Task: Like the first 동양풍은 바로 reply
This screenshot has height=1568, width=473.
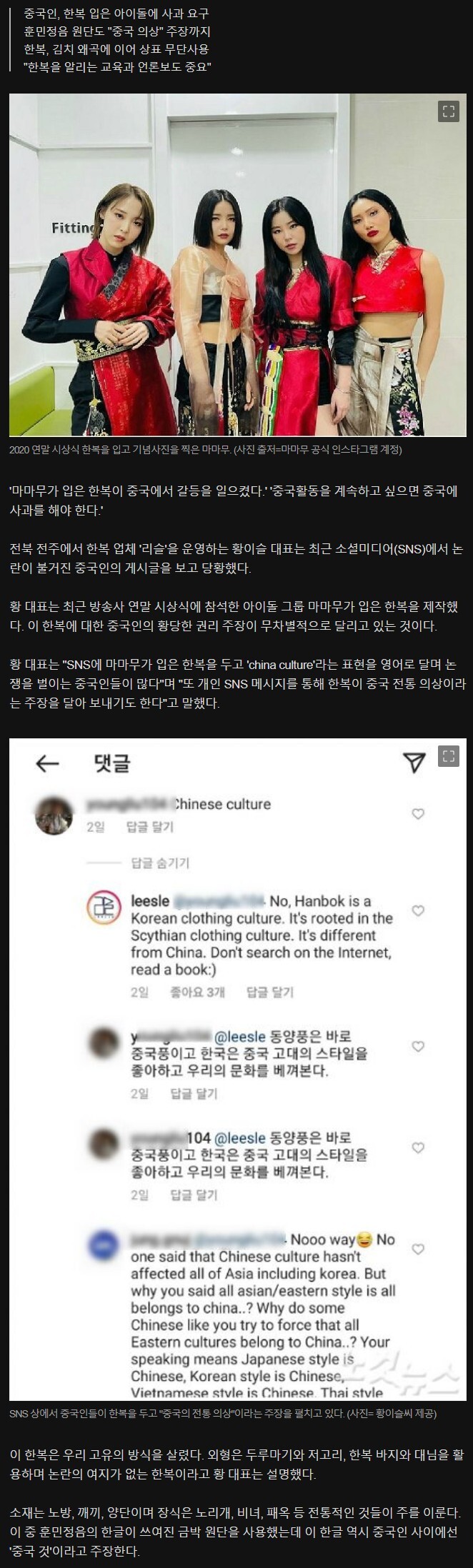Action: tap(418, 1046)
